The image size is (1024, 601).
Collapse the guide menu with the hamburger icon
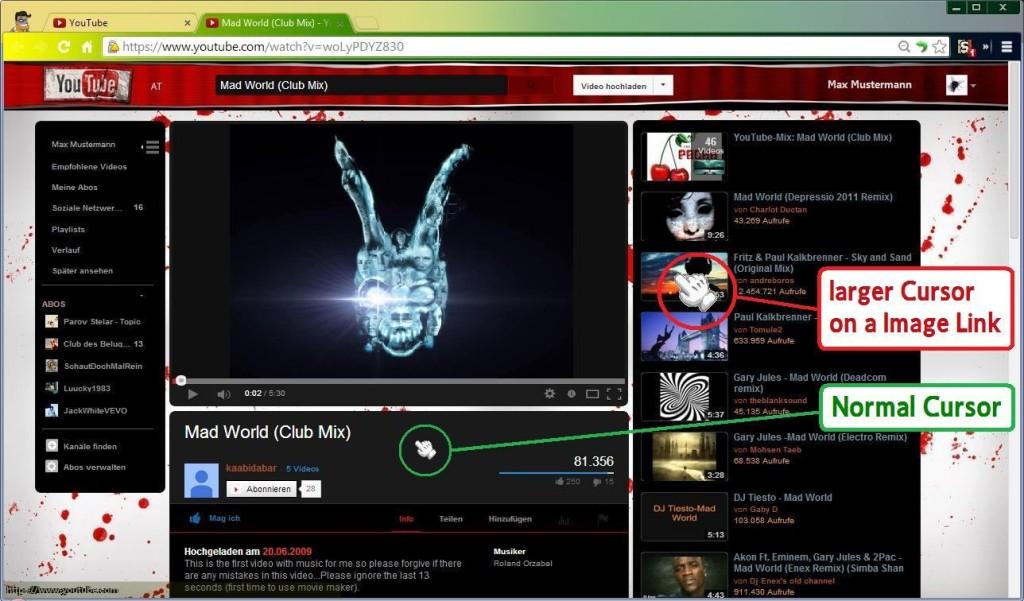tap(153, 145)
